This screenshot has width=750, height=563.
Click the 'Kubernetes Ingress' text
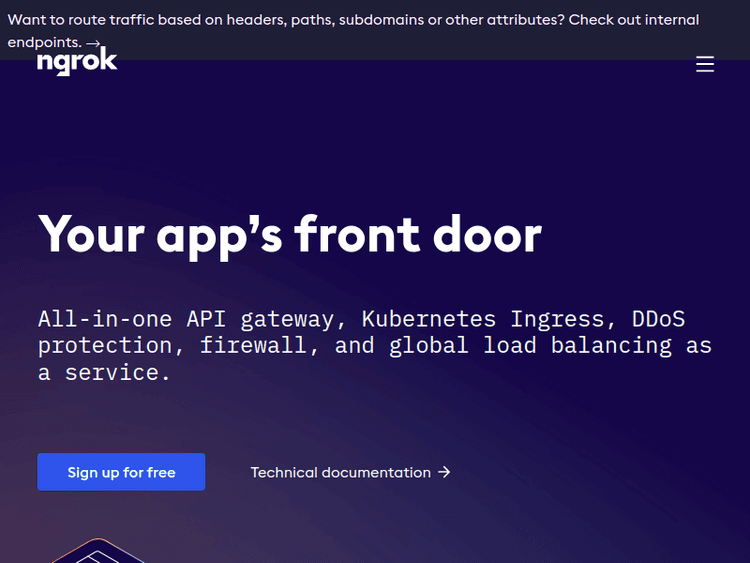(483, 319)
